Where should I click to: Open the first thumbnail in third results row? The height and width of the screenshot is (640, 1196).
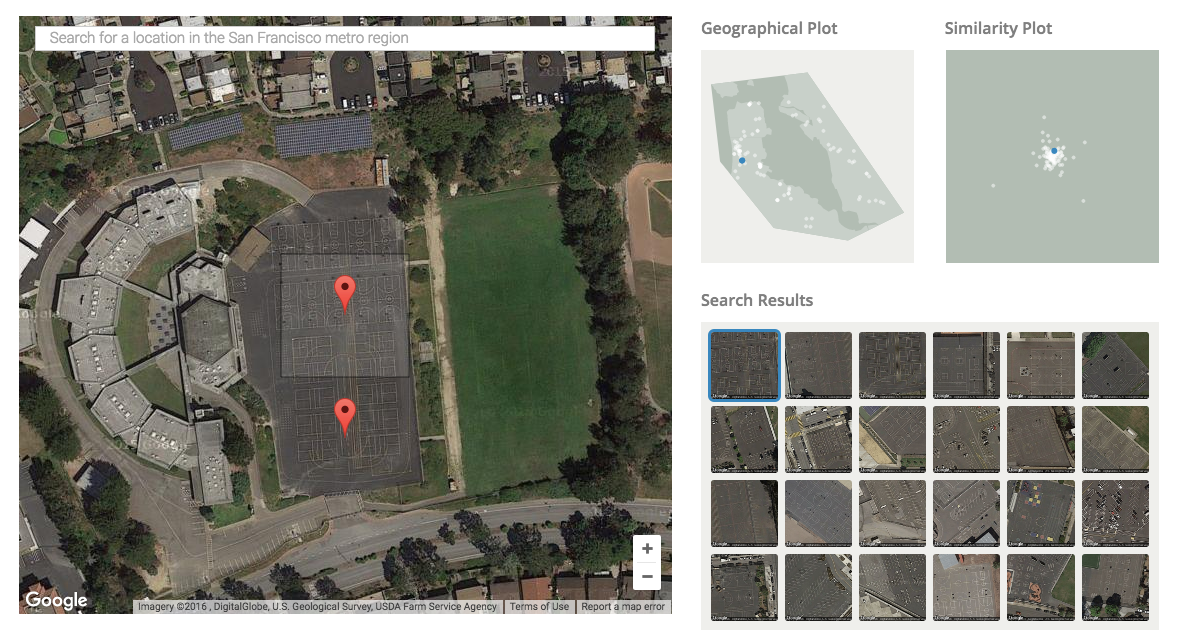(x=744, y=513)
